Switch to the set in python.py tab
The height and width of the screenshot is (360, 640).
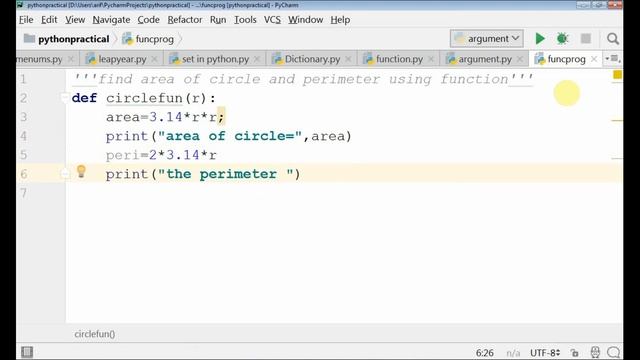coord(215,59)
